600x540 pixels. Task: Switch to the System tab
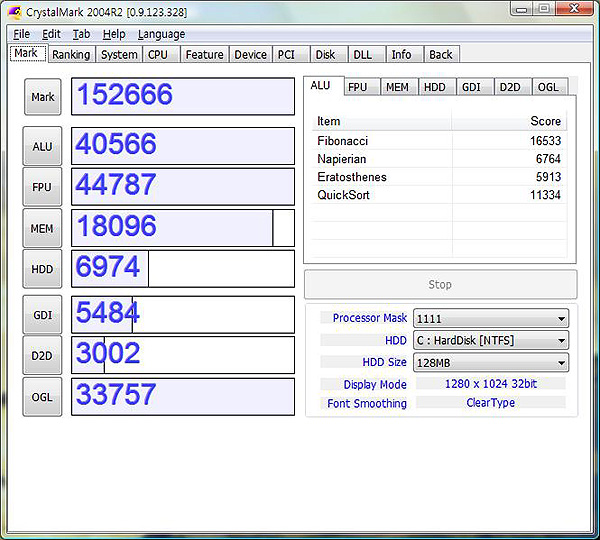click(119, 55)
